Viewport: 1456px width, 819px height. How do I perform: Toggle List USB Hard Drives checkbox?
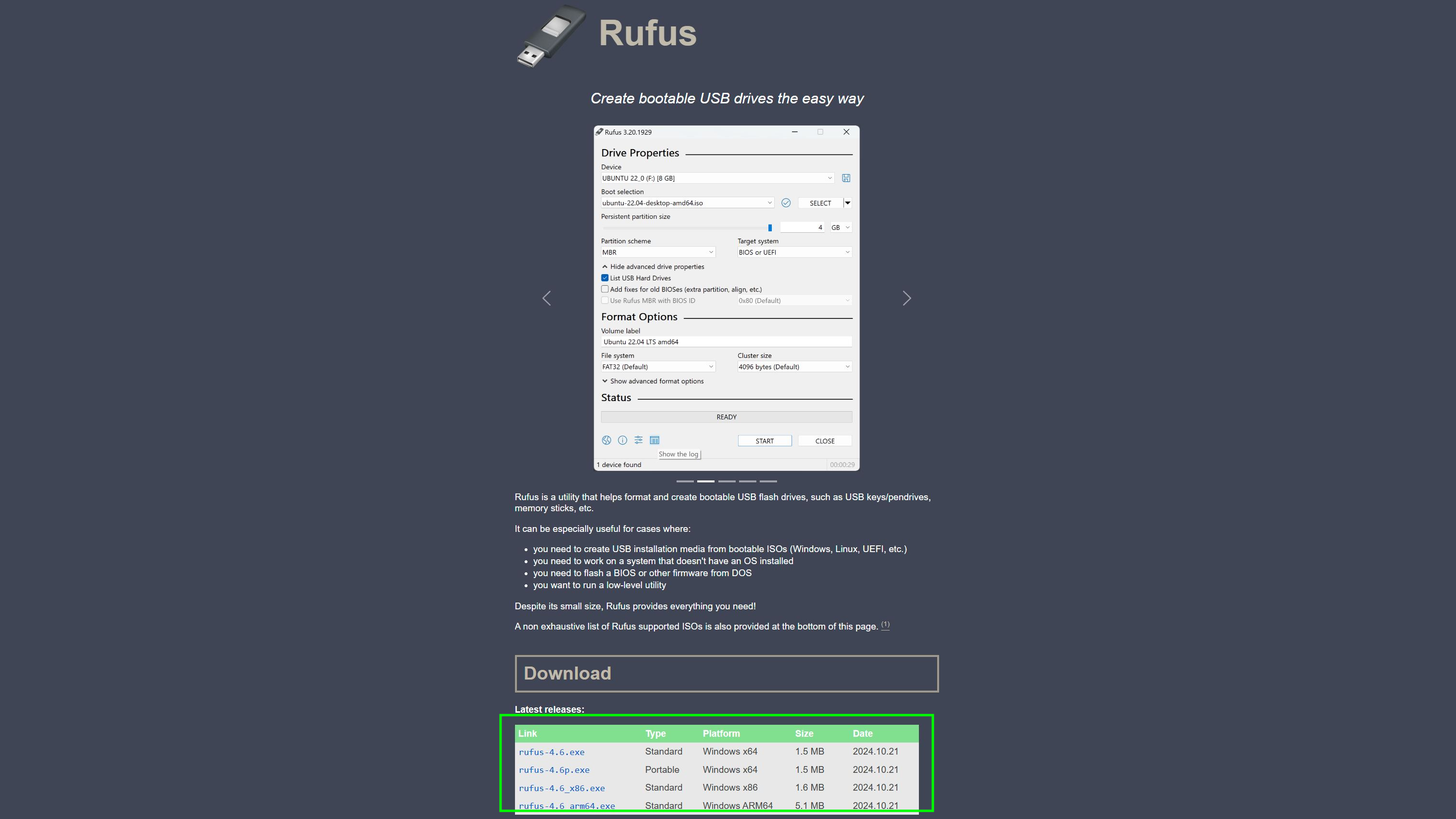click(x=605, y=278)
